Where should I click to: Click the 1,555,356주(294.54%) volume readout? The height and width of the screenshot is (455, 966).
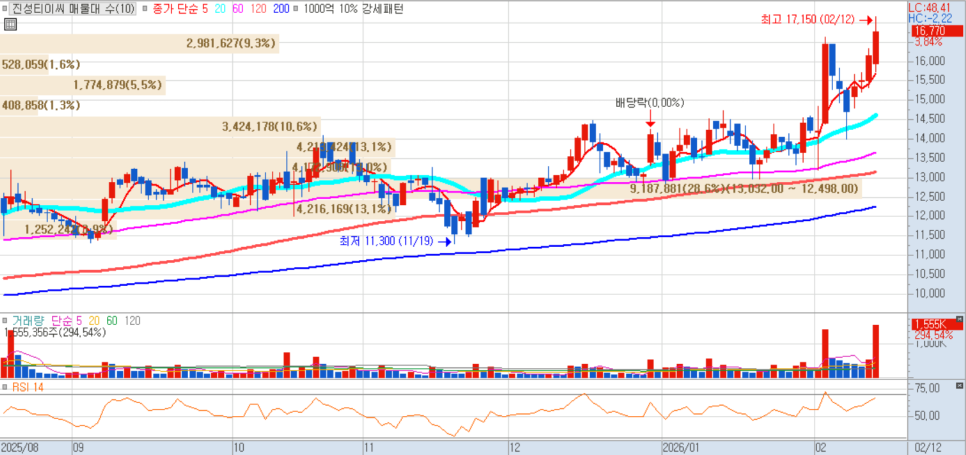coord(55,332)
